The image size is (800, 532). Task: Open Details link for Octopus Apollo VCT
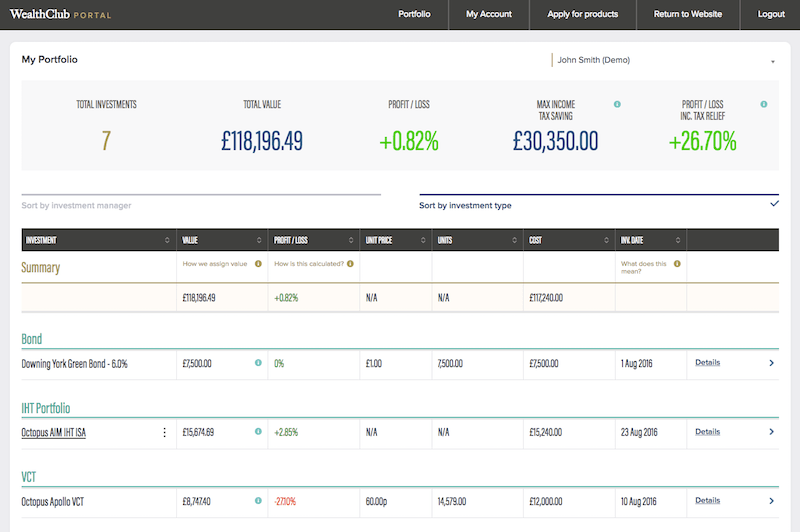(x=708, y=500)
